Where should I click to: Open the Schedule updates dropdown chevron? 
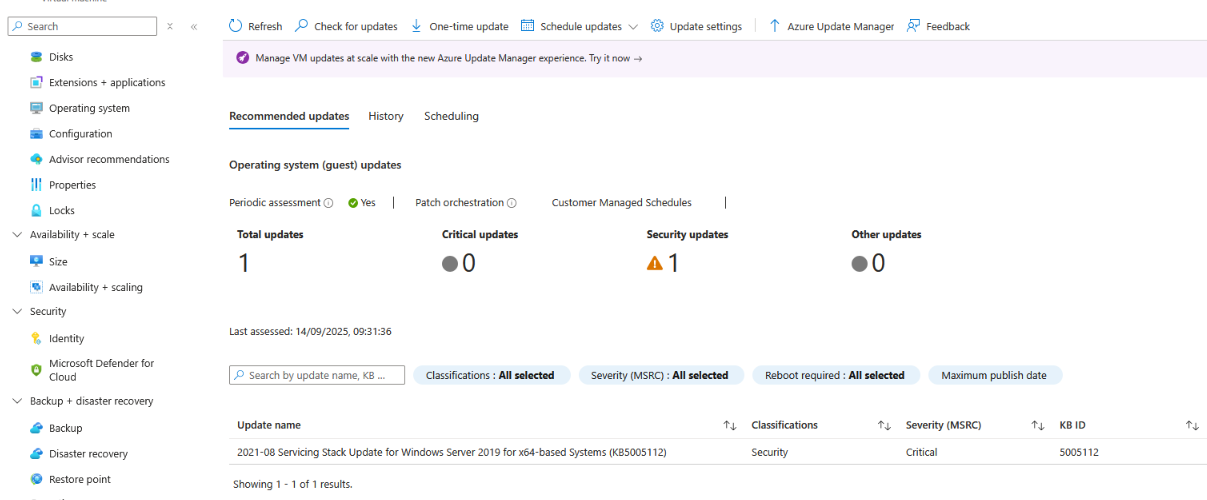633,27
